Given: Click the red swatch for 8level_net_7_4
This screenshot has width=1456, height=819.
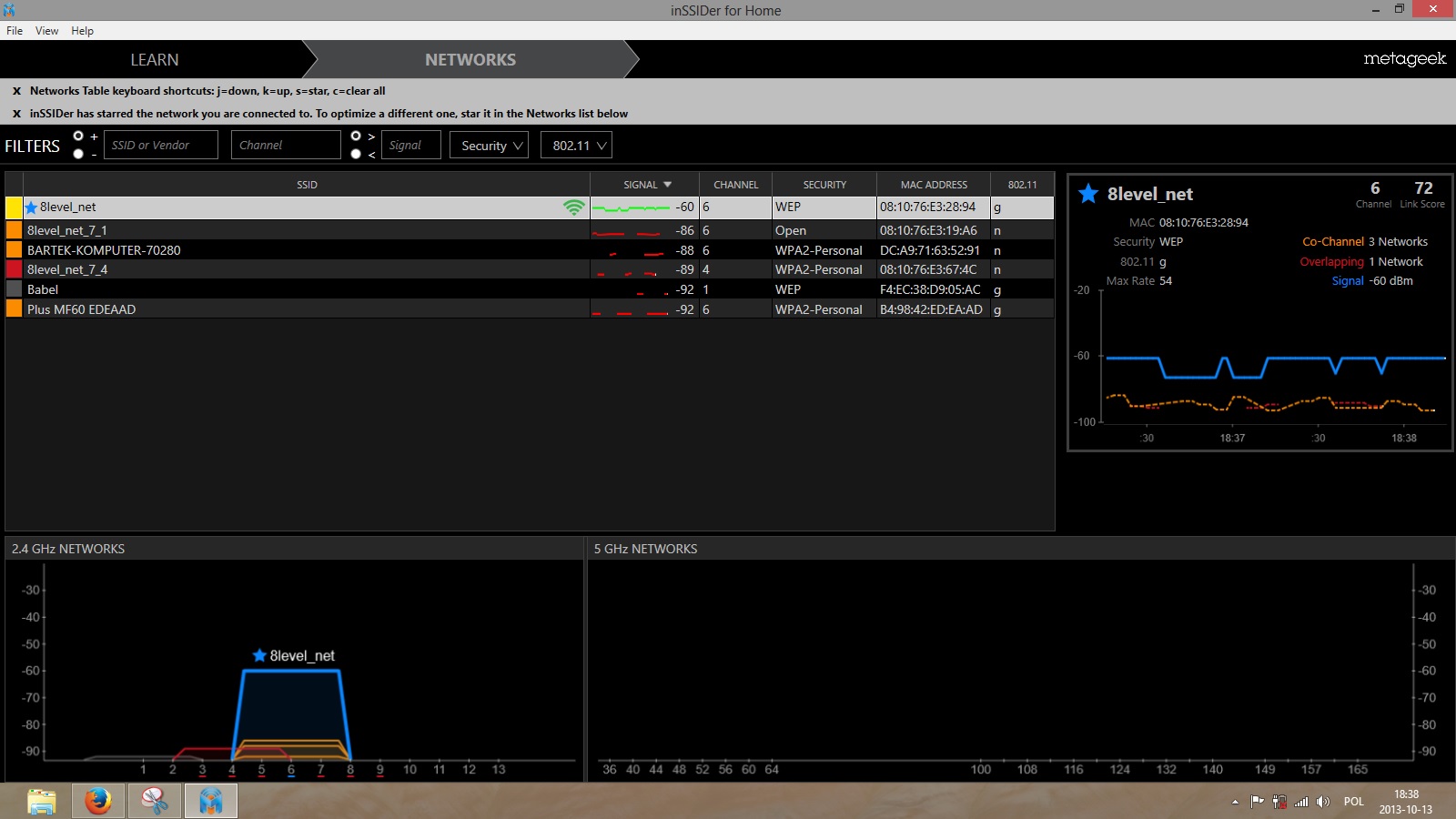Looking at the screenshot, I should click(14, 269).
